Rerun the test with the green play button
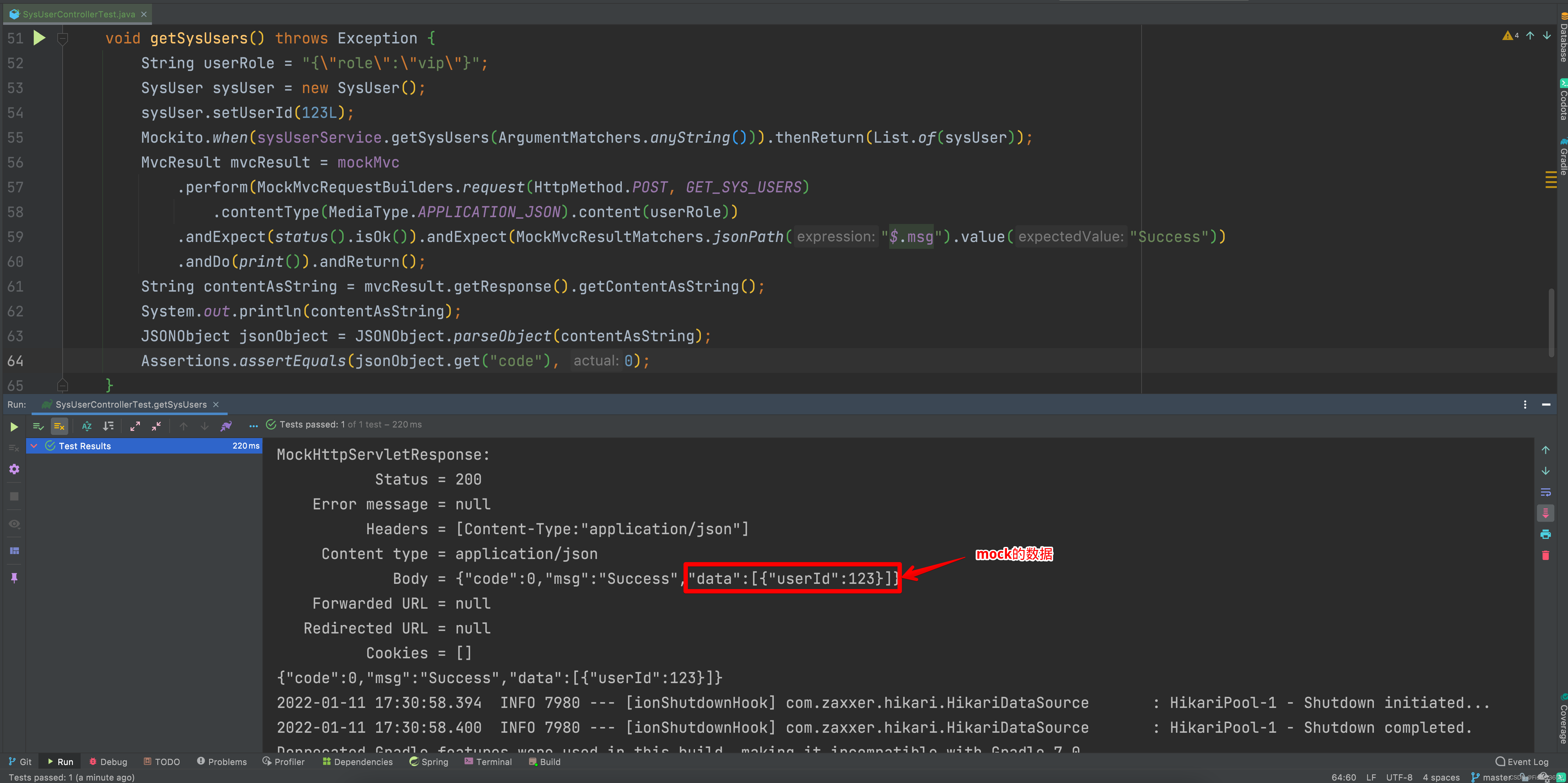The height and width of the screenshot is (783, 1568). click(14, 427)
